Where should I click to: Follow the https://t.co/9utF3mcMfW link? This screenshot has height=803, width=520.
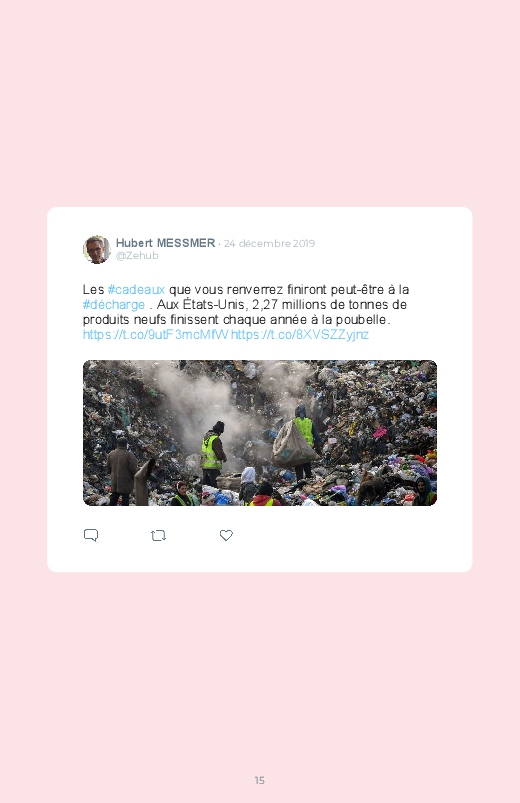pyautogui.click(x=156, y=334)
